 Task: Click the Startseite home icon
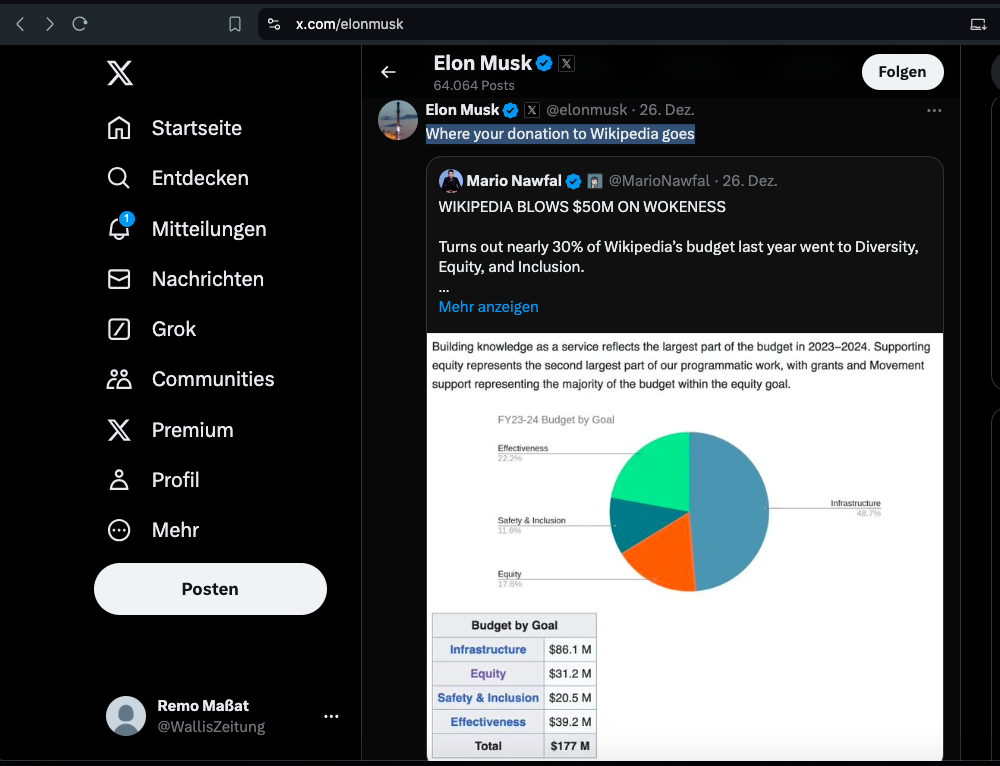click(x=119, y=128)
